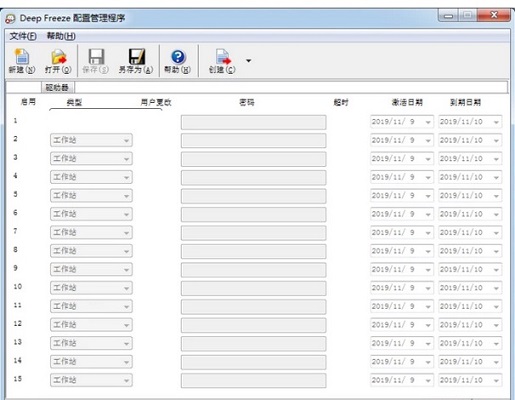515x400 pixels.
Task: Open the type dropdown in row 12
Action: click(91, 325)
